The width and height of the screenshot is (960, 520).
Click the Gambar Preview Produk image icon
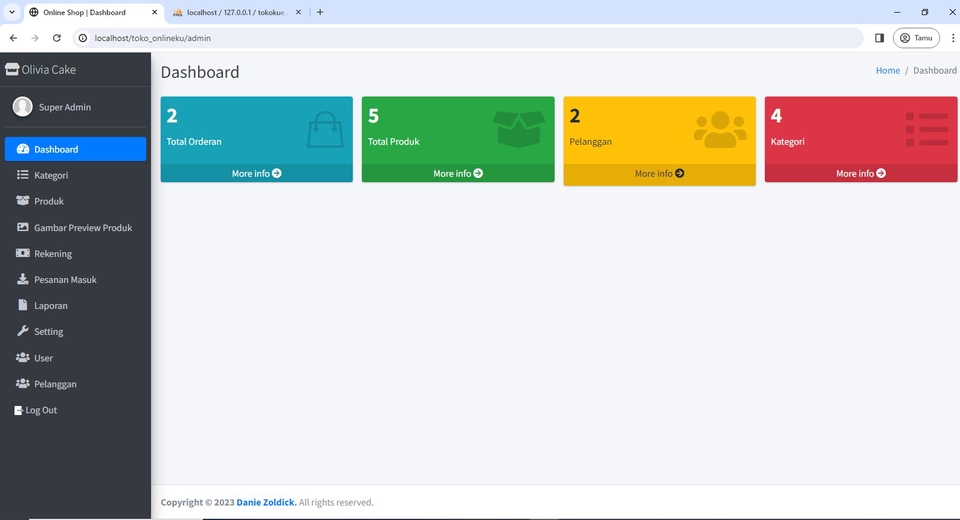click(x=23, y=227)
